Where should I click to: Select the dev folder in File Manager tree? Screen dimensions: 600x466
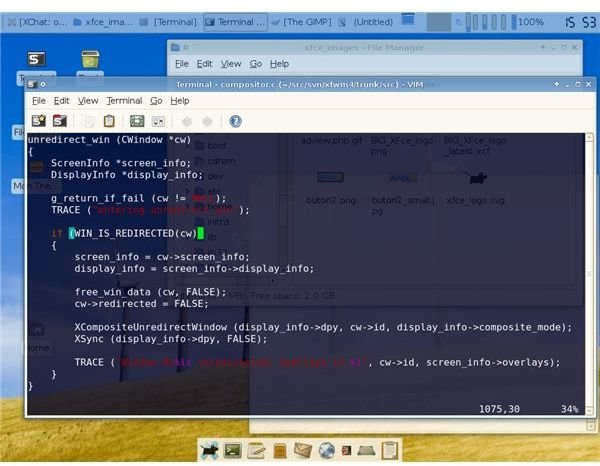(x=209, y=176)
